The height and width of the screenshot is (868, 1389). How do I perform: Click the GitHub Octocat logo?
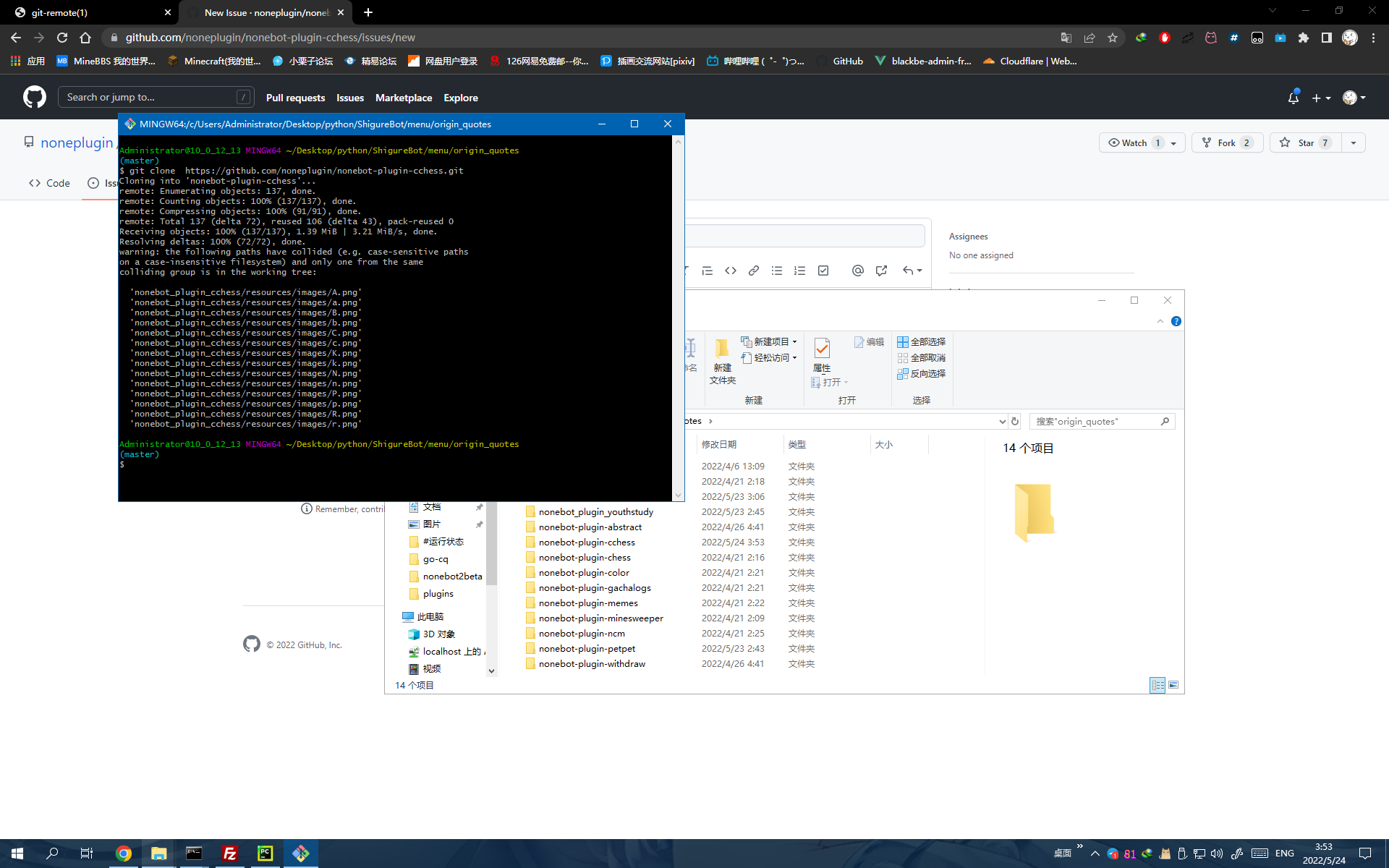click(33, 96)
